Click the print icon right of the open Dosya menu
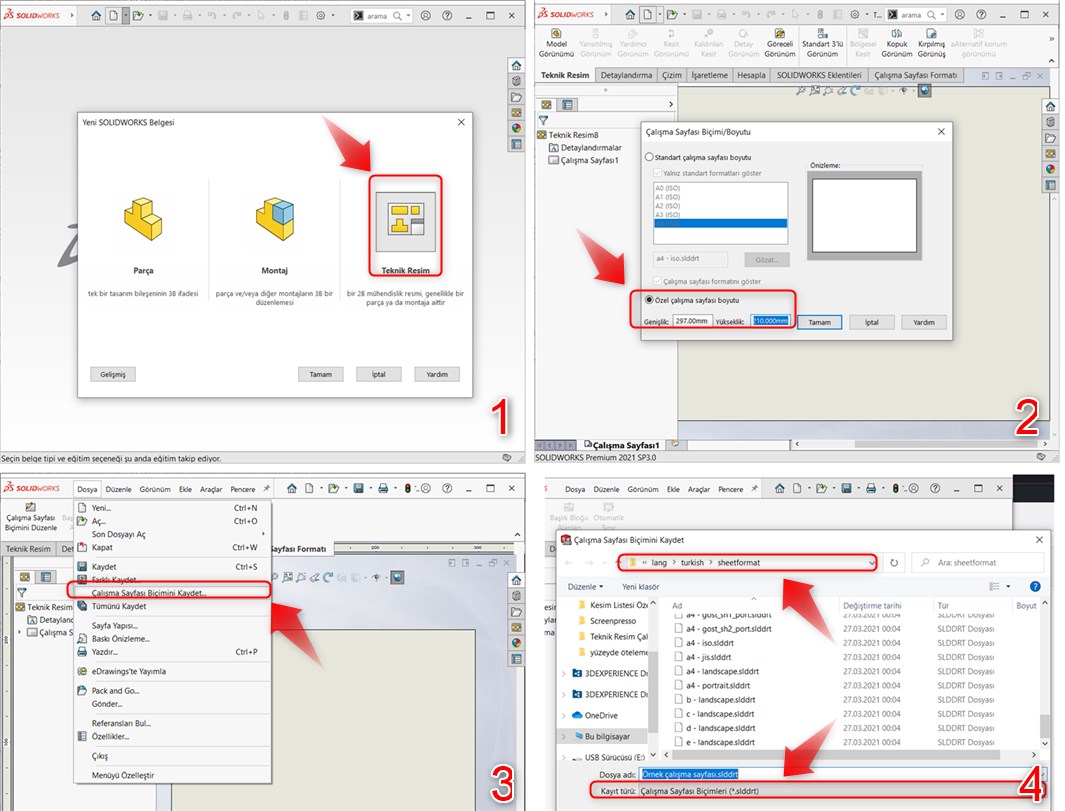The width and height of the screenshot is (1065, 811). click(x=383, y=488)
